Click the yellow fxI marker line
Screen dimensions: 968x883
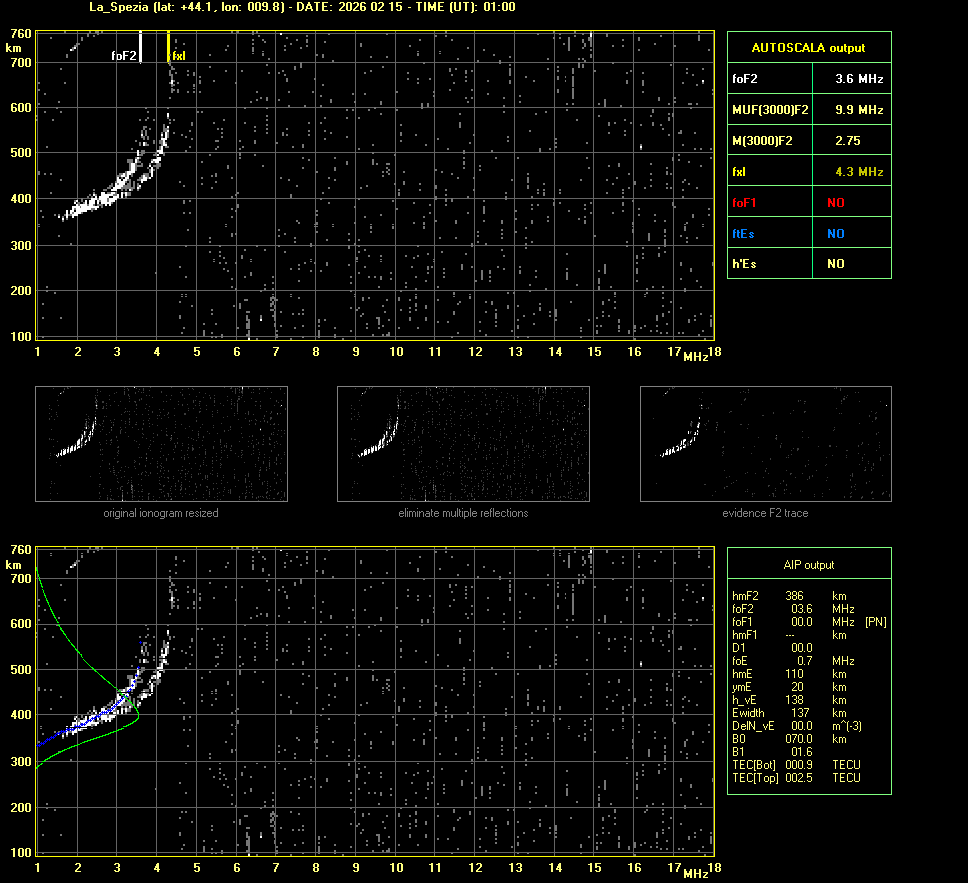[x=168, y=46]
